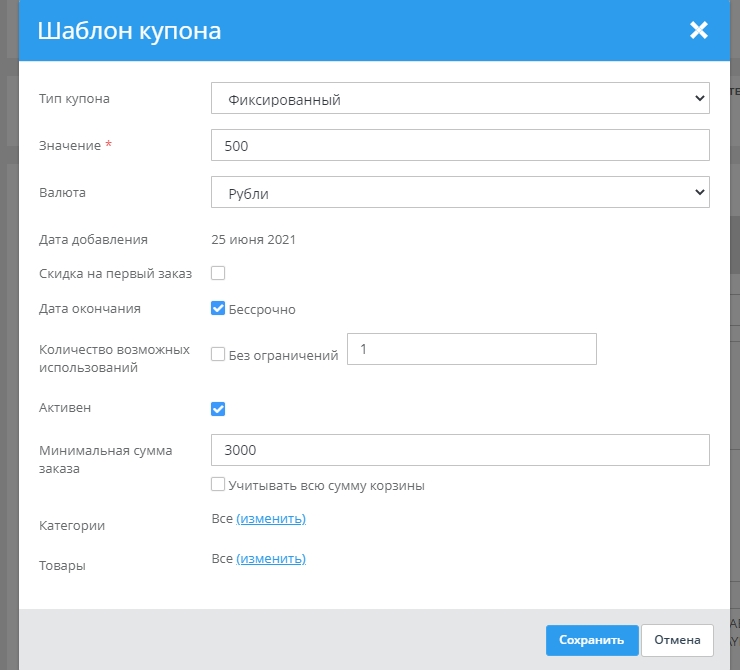The height and width of the screenshot is (670, 740).
Task: Click the Значение input with 500
Action: [x=460, y=145]
